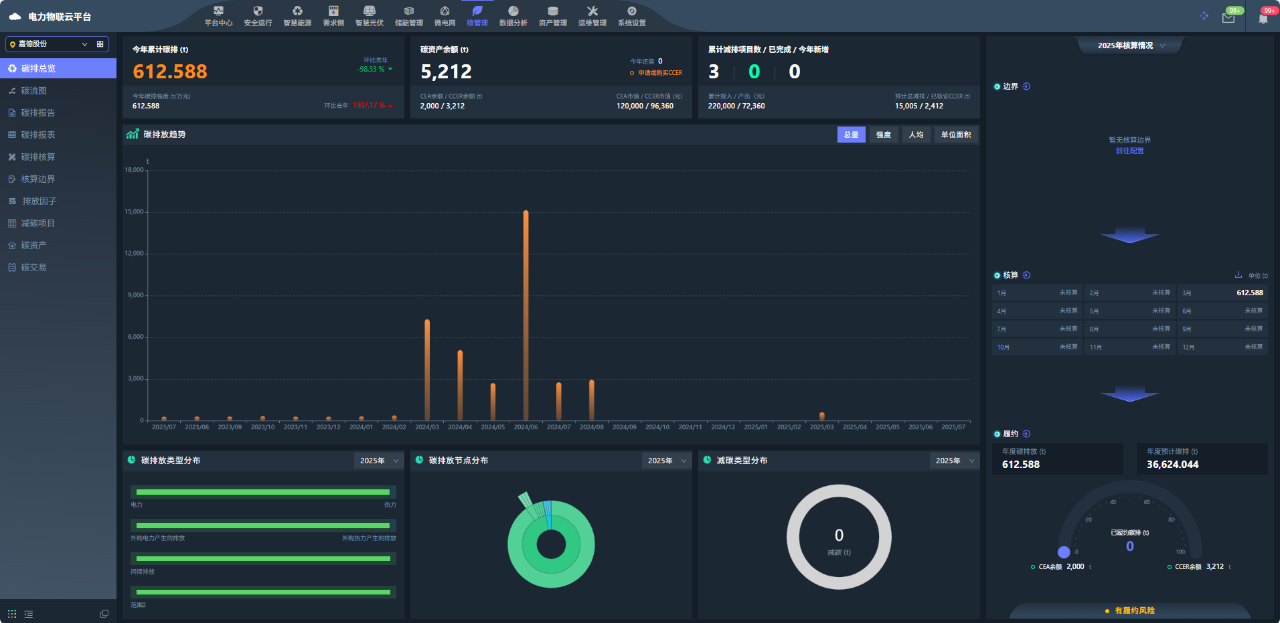Switch trend chart to 单位面积
This screenshot has height=623, width=1280.
pyautogui.click(x=956, y=135)
